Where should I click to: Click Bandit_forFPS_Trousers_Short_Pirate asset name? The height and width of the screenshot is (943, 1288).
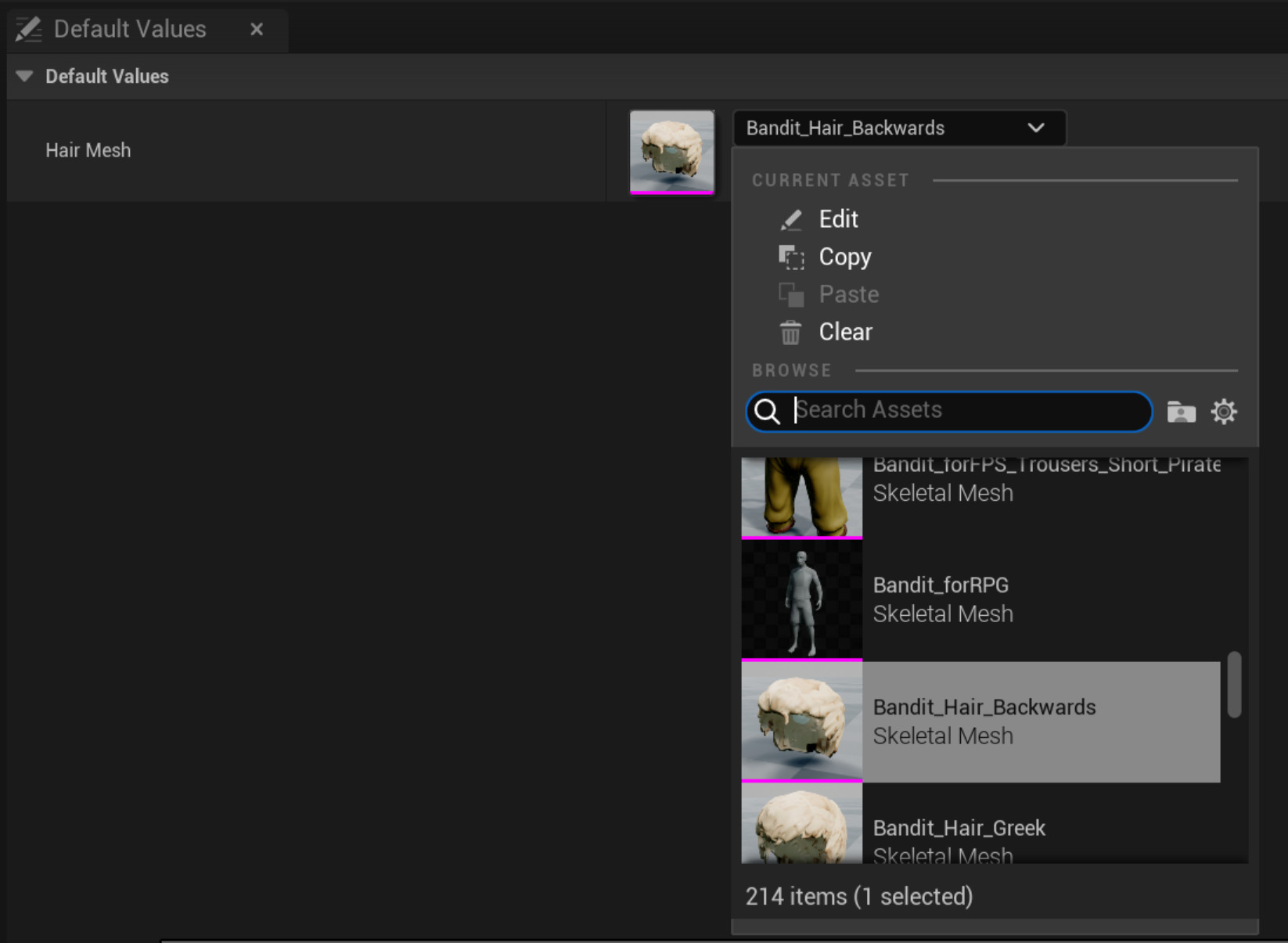point(1047,465)
